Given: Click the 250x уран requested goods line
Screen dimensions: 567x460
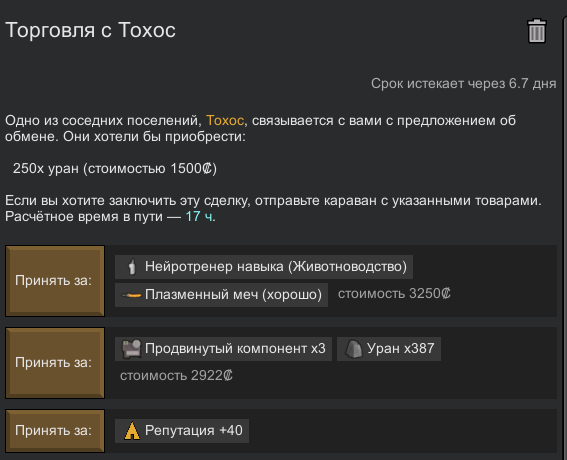Looking at the screenshot, I should click(x=115, y=169).
